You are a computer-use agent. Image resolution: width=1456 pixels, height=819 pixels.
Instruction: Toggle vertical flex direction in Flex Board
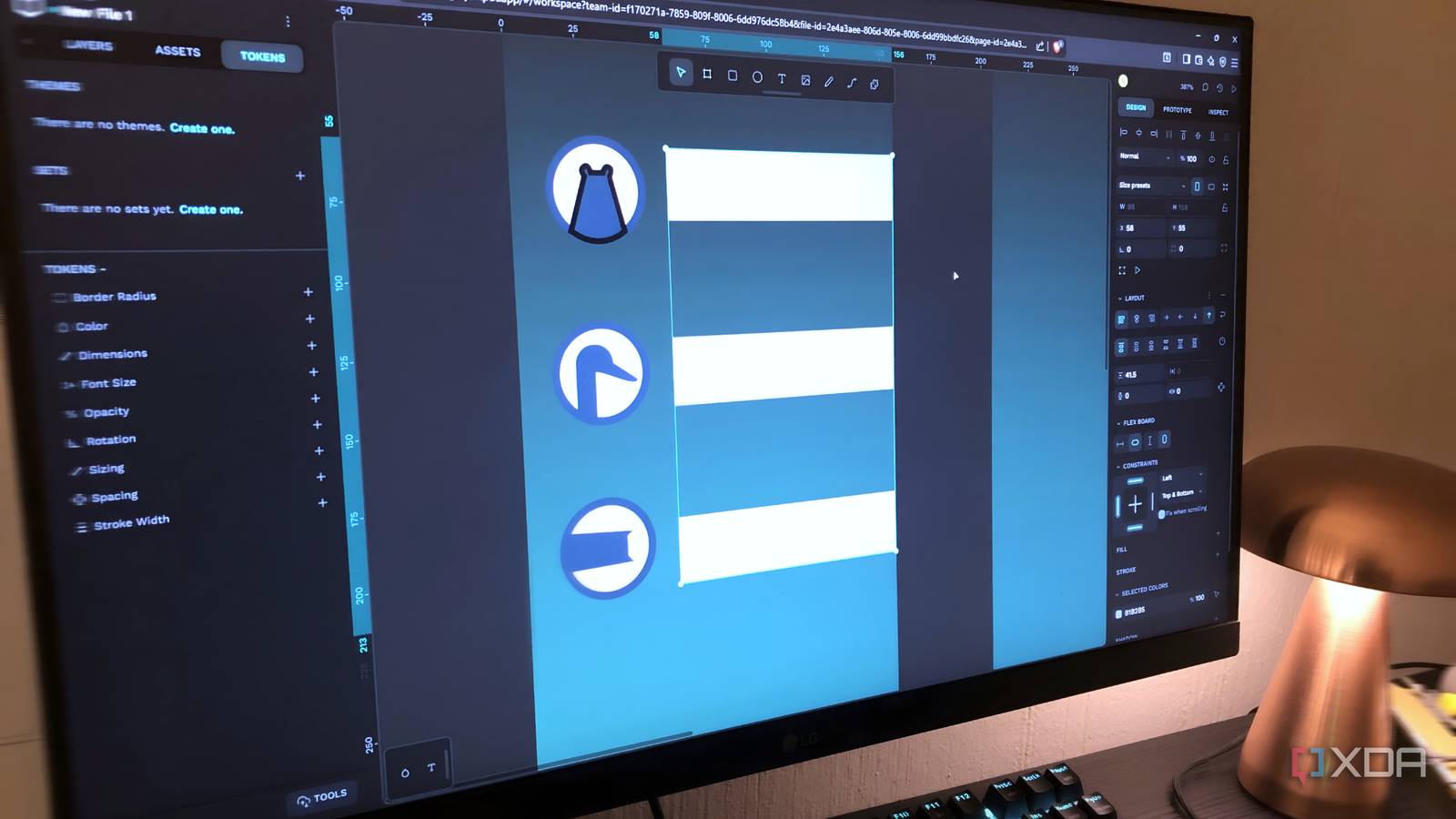coord(1150,440)
